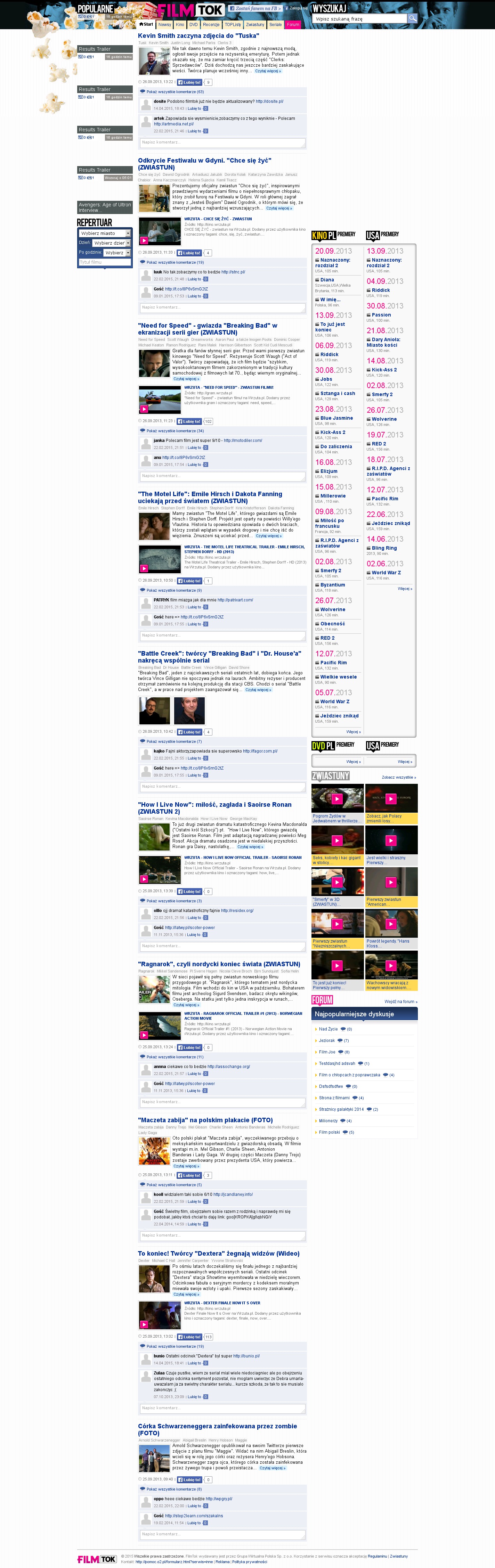Click the FilmTok logo in header

coord(189,10)
